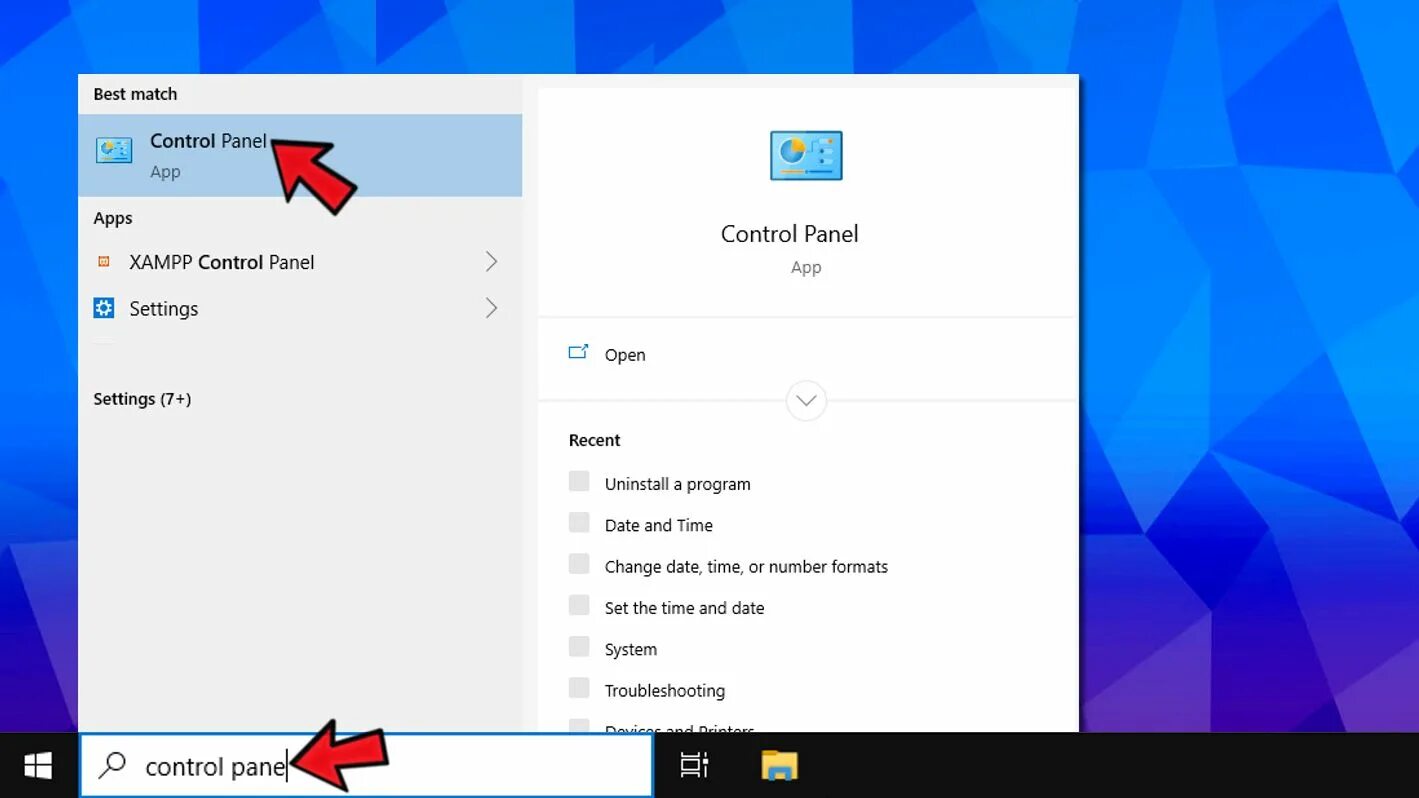1419x798 pixels.
Task: Click the Settings (7+) category header
Action: click(142, 399)
